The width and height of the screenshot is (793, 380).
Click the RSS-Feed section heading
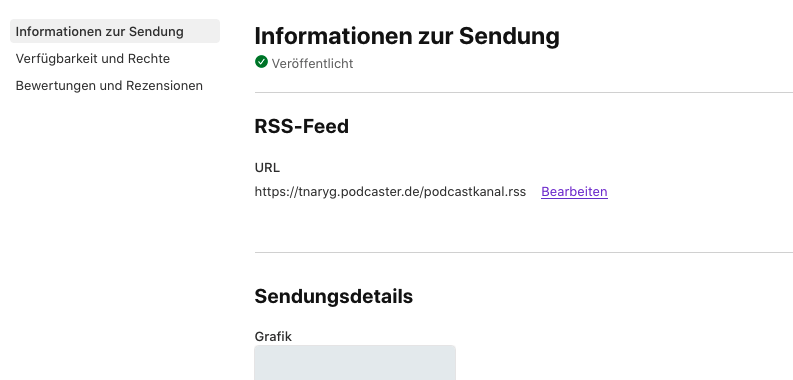pyautogui.click(x=301, y=126)
